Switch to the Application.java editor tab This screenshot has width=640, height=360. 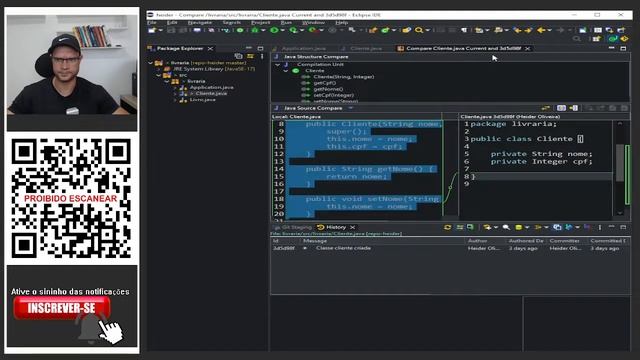tap(304, 48)
